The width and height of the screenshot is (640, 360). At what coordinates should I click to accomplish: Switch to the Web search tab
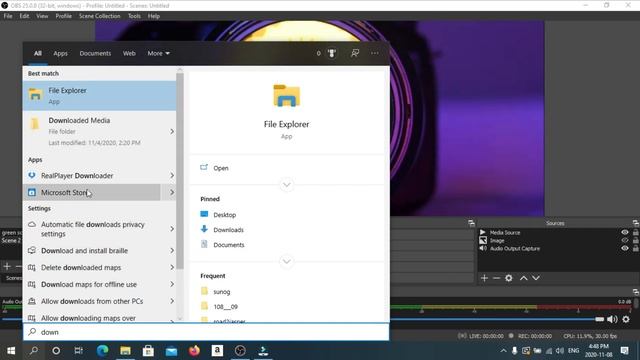tap(129, 53)
